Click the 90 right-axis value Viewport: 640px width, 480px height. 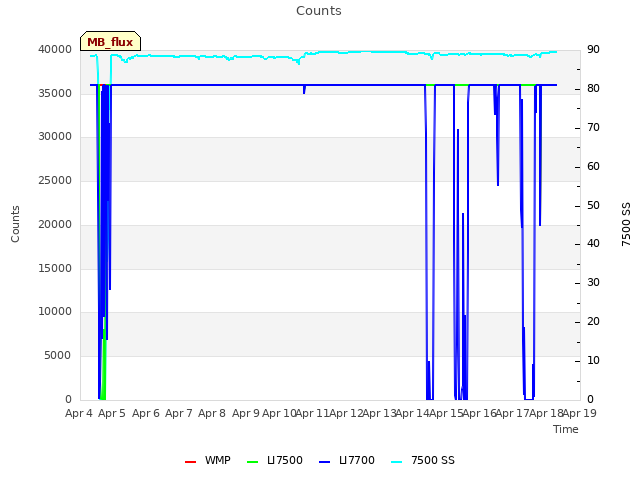pyautogui.click(x=593, y=49)
